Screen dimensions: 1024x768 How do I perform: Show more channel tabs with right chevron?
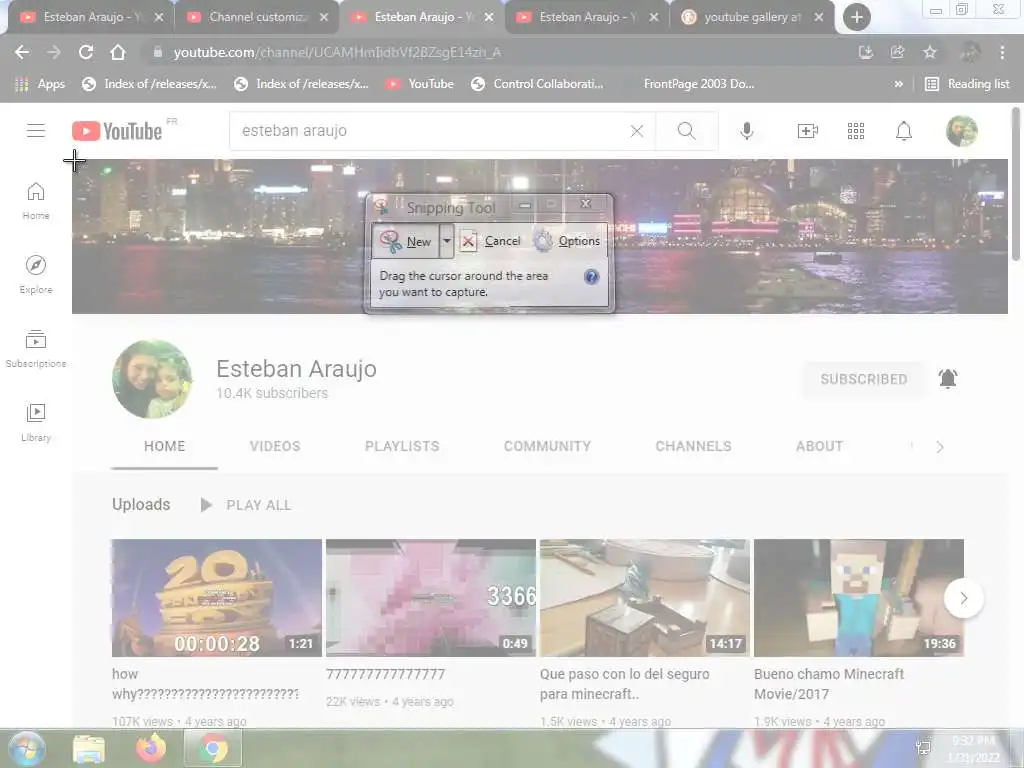pos(940,447)
